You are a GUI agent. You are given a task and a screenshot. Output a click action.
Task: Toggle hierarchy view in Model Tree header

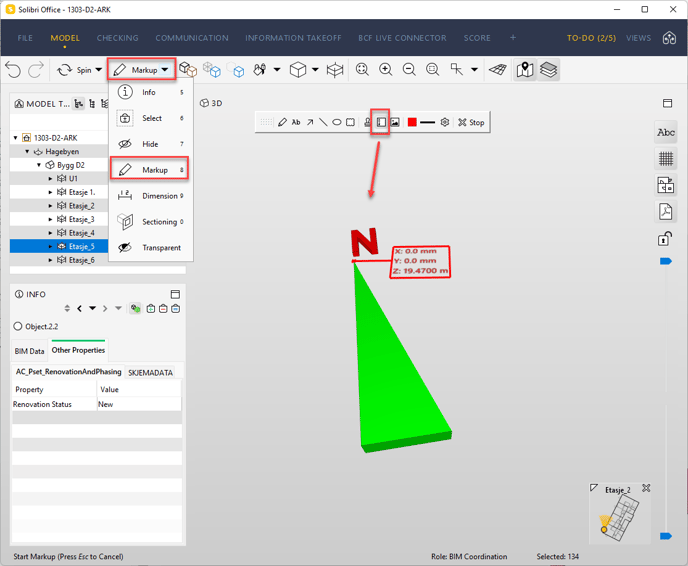point(79,104)
